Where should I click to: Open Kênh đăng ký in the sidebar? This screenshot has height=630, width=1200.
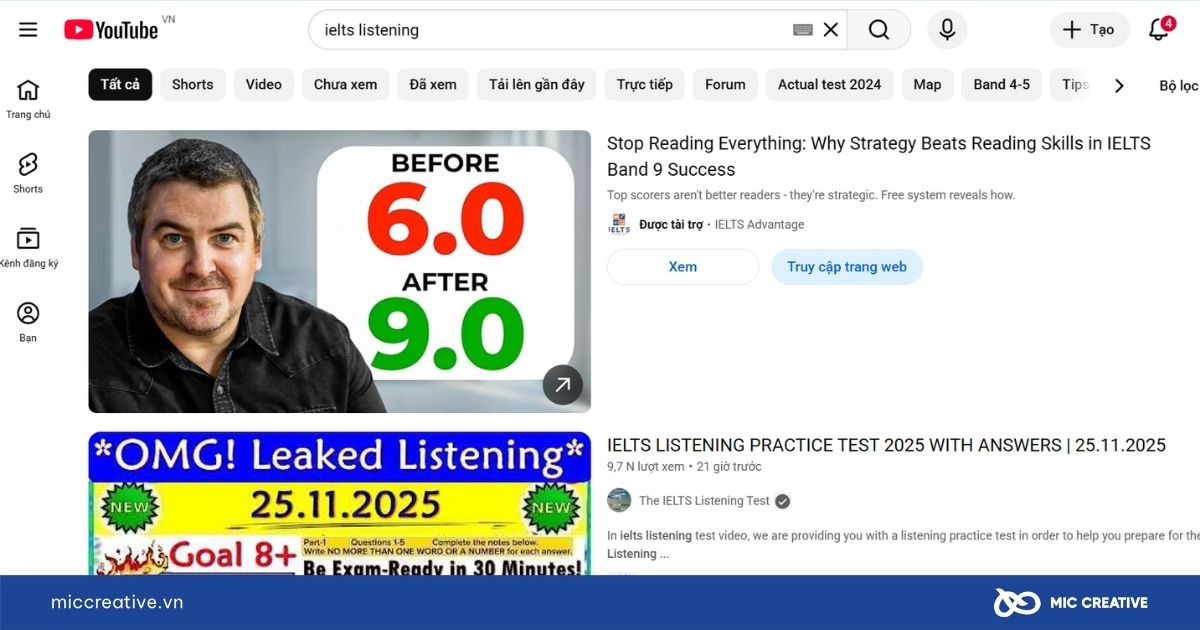tap(27, 244)
